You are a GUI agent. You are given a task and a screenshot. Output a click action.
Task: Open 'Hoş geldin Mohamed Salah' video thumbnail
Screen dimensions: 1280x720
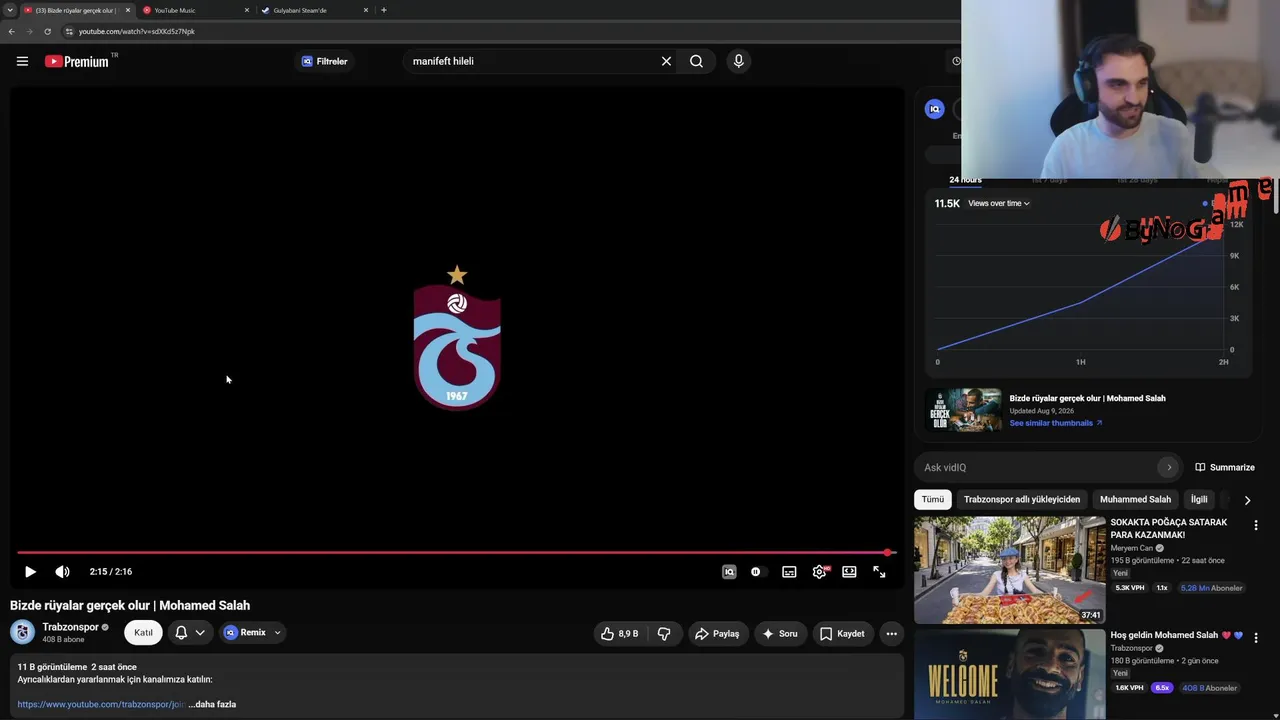[x=1010, y=674]
